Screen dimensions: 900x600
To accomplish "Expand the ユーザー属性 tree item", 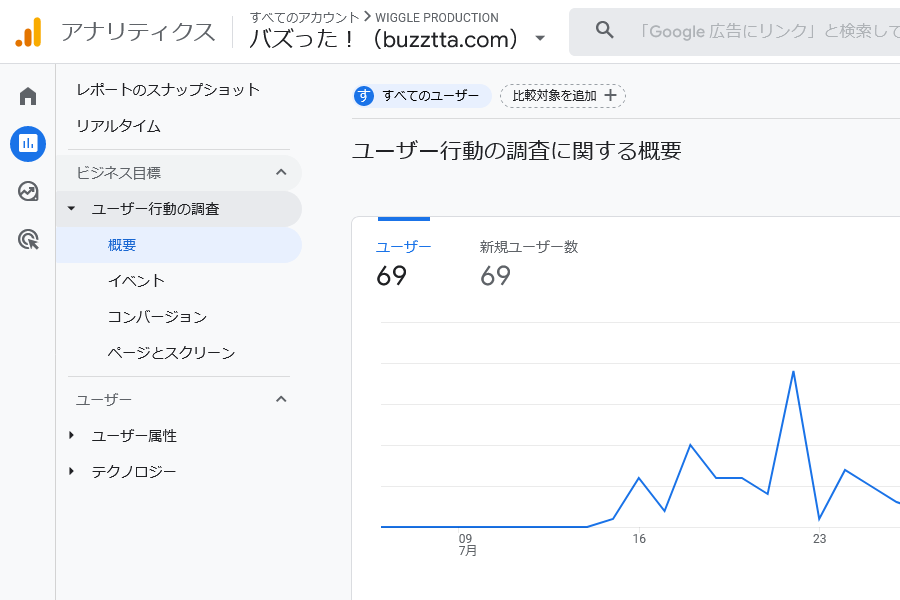I will point(71,435).
